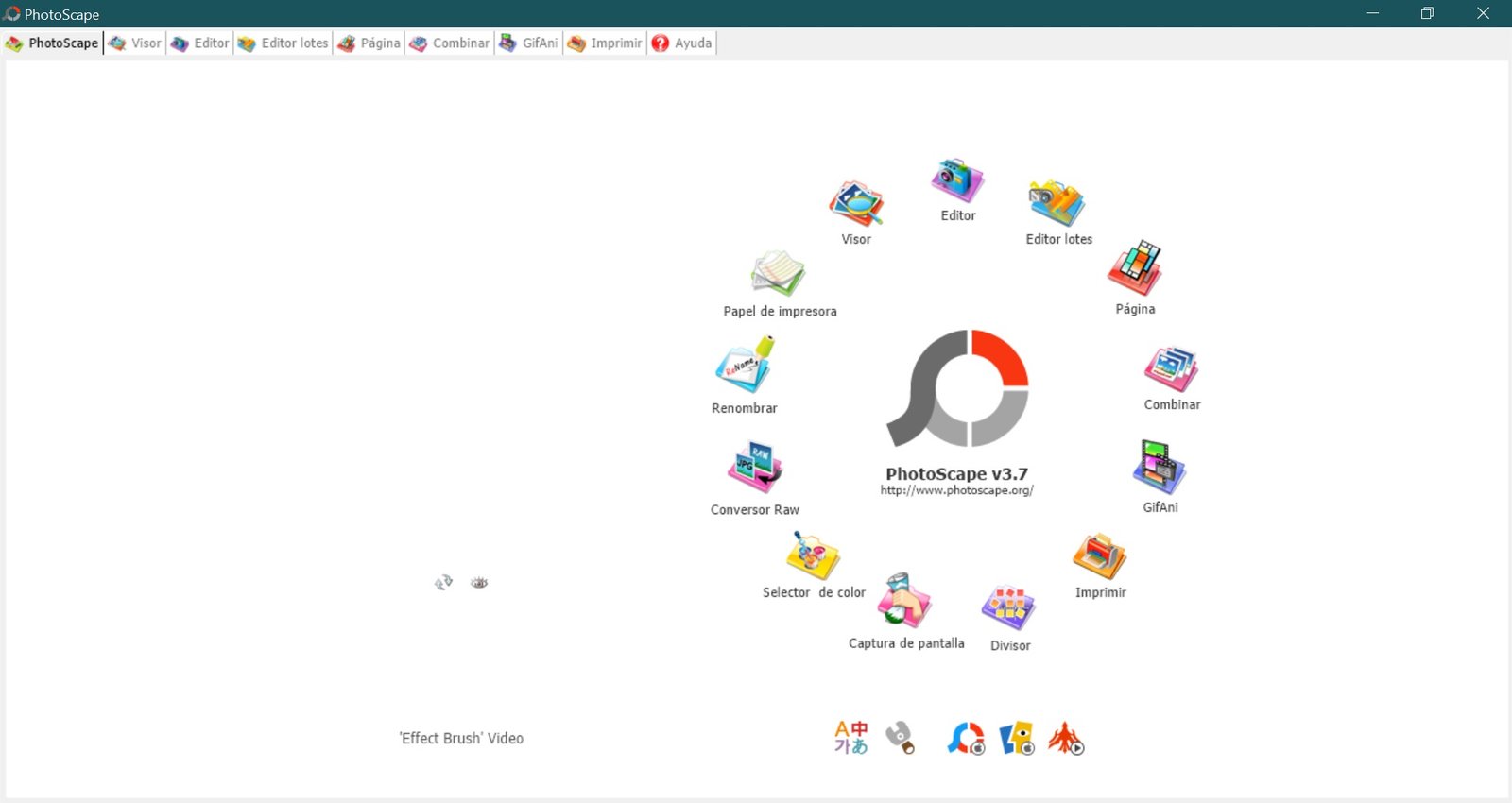Open the Conversor Raw tool
1512x803 pixels.
[755, 468]
